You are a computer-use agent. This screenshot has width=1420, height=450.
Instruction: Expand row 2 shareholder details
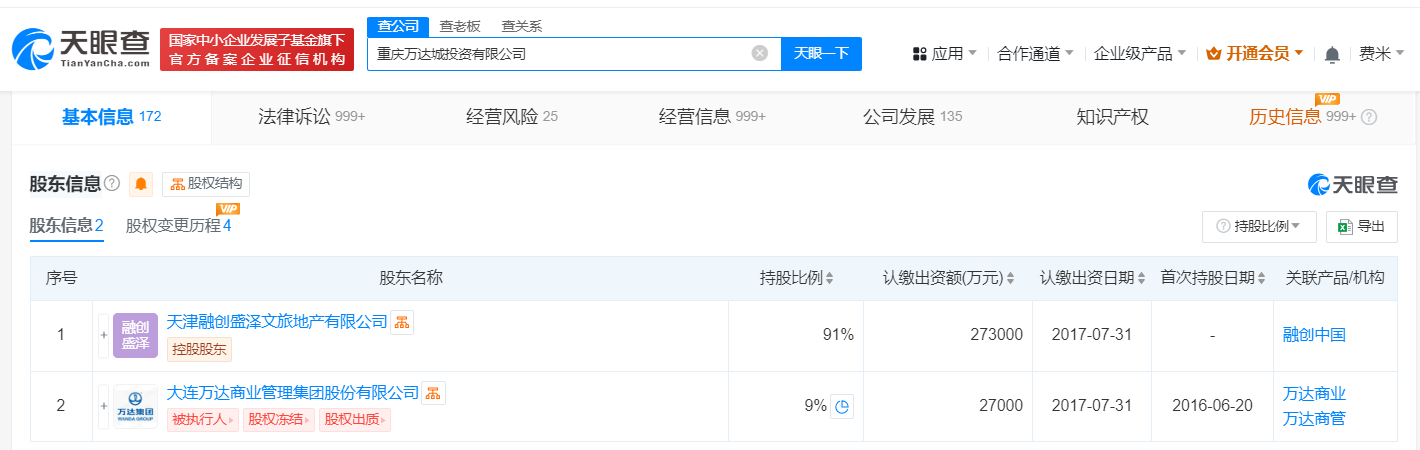pyautogui.click(x=103, y=406)
